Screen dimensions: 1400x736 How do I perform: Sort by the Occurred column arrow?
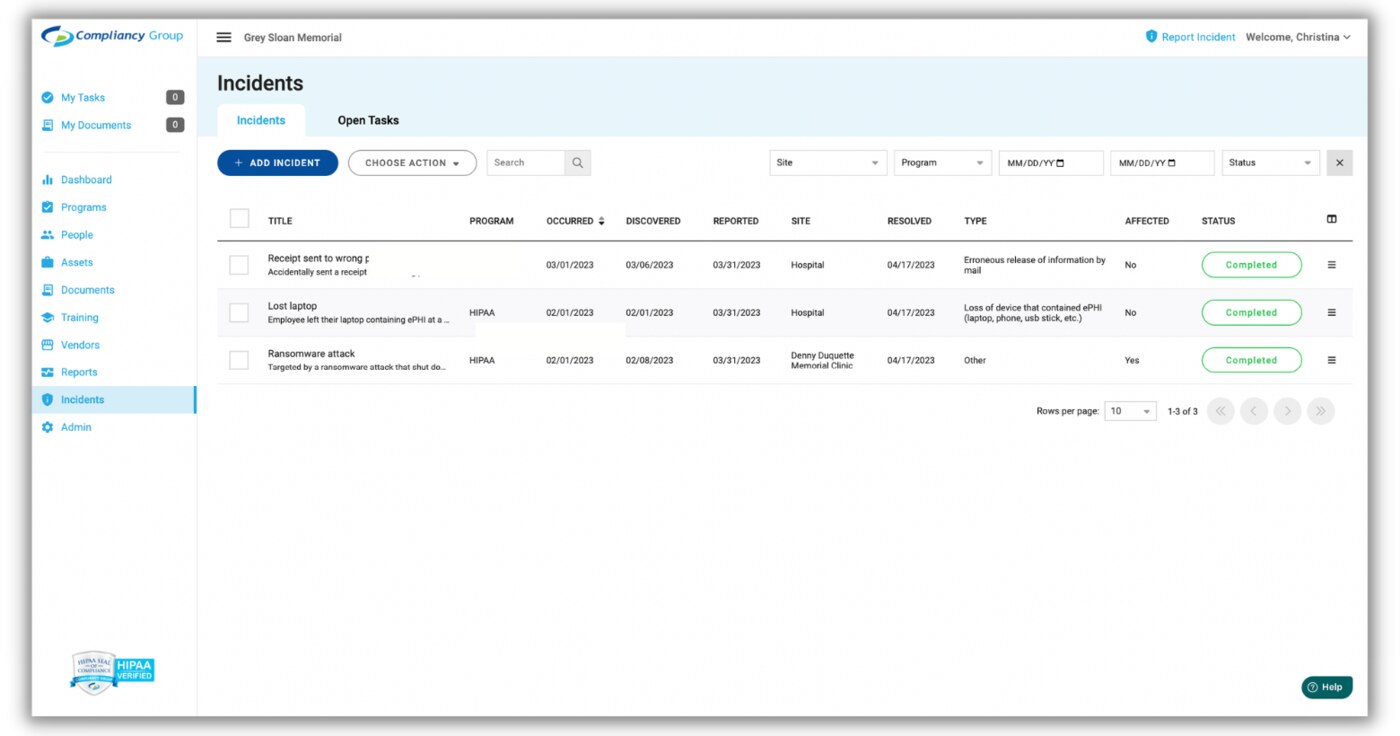click(x=601, y=221)
